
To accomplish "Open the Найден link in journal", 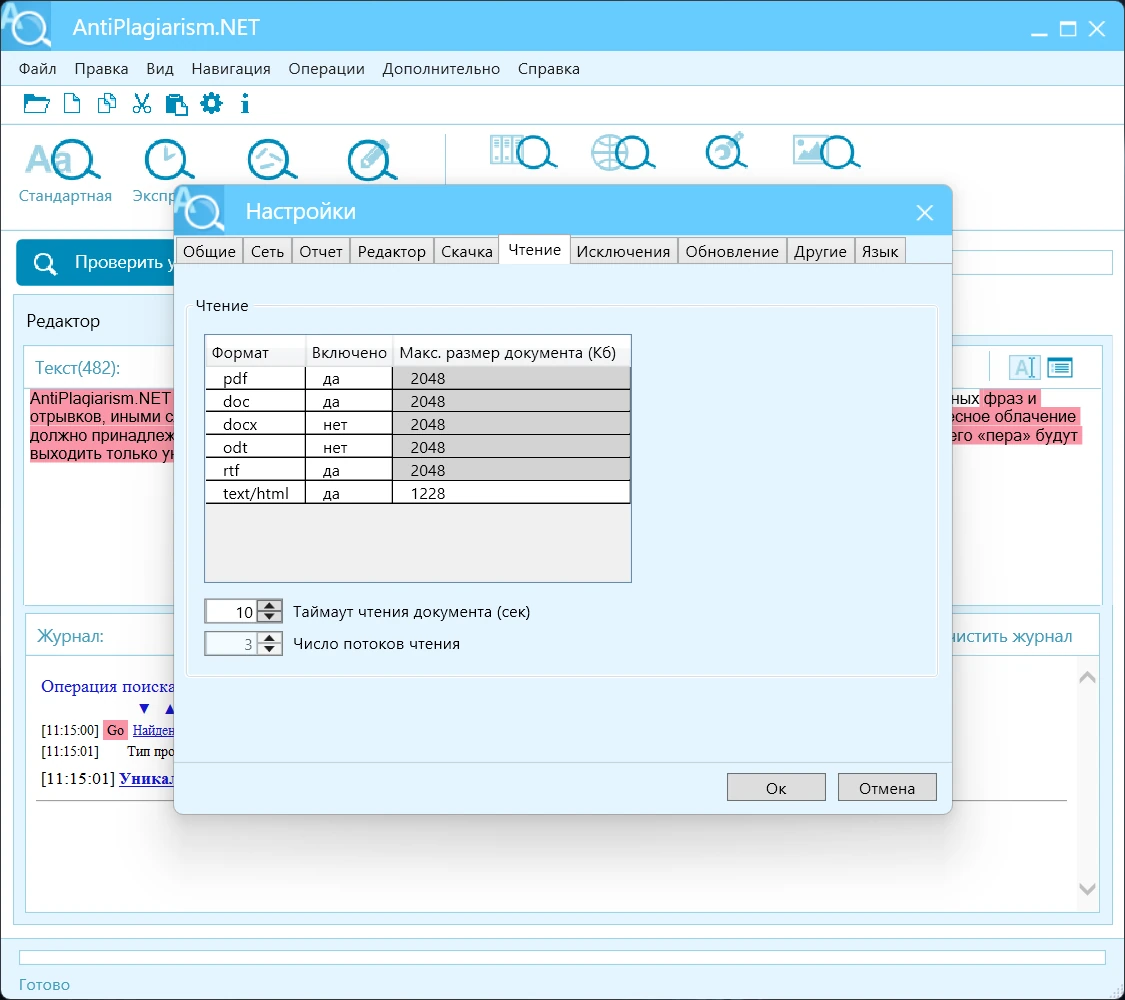I will point(153,730).
